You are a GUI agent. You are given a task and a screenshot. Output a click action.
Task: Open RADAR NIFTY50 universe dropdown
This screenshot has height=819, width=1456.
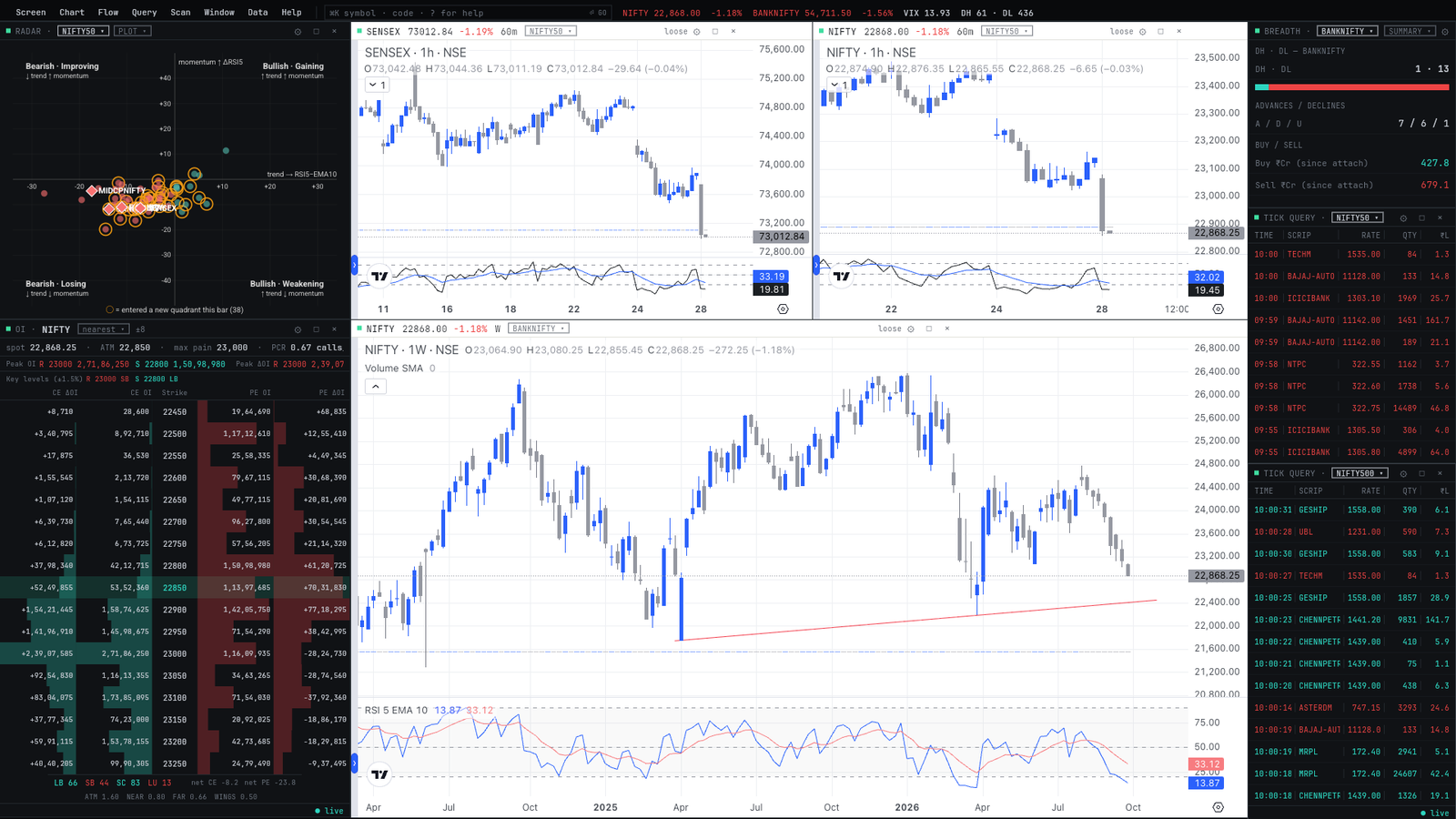[x=83, y=31]
